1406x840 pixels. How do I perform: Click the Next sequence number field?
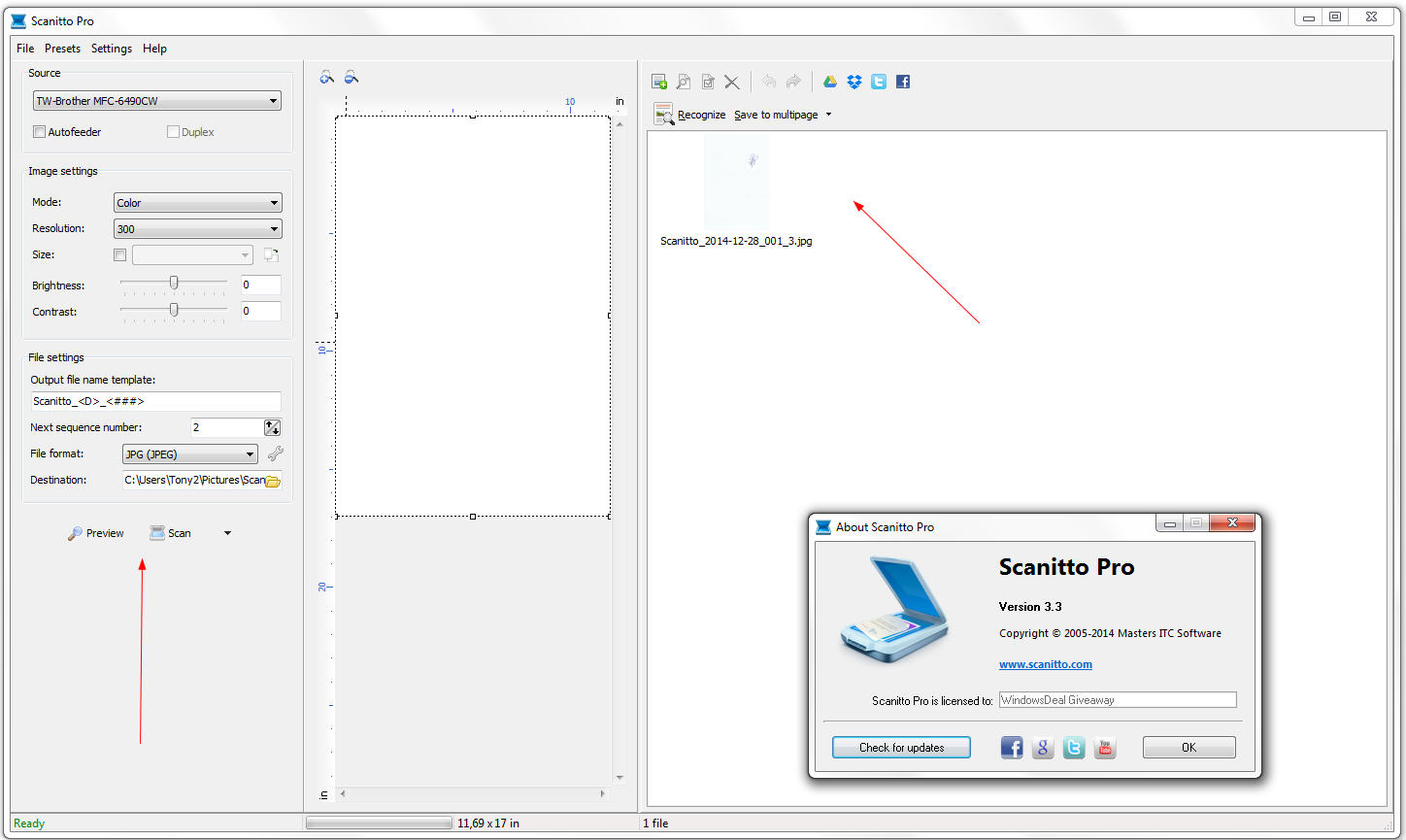click(227, 427)
